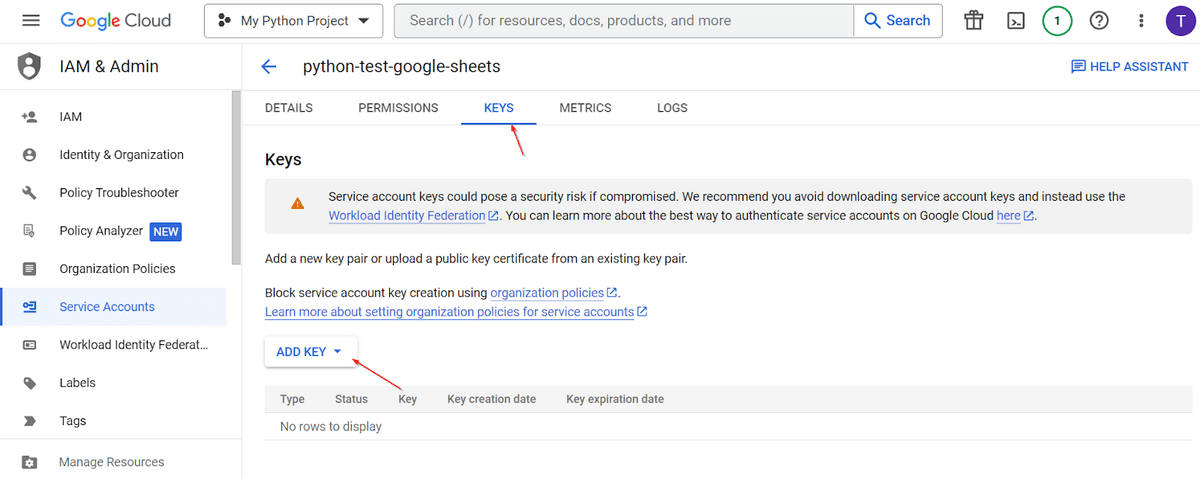
Task: Open the Help Assistant panel
Action: click(x=1129, y=67)
